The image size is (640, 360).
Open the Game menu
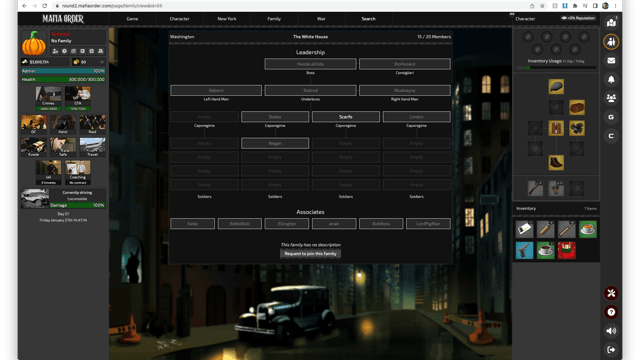[132, 19]
